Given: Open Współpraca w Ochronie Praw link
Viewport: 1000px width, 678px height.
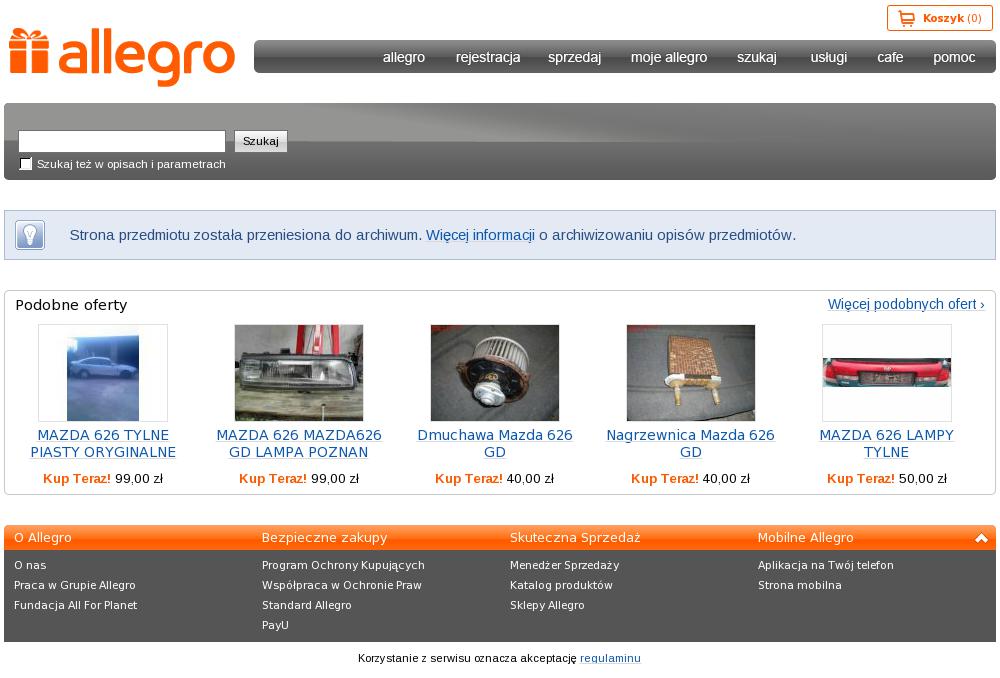Looking at the screenshot, I should coord(342,585).
